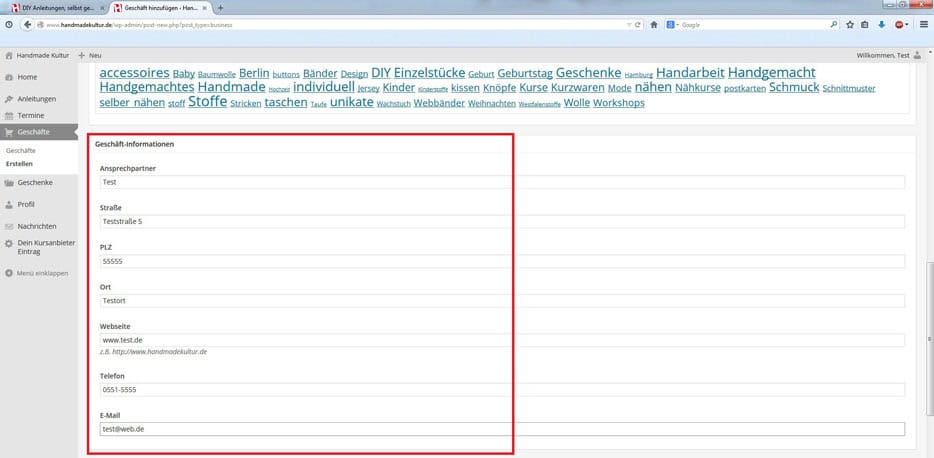
Task: Open the Geschenke sidebar section
Action: (35, 182)
